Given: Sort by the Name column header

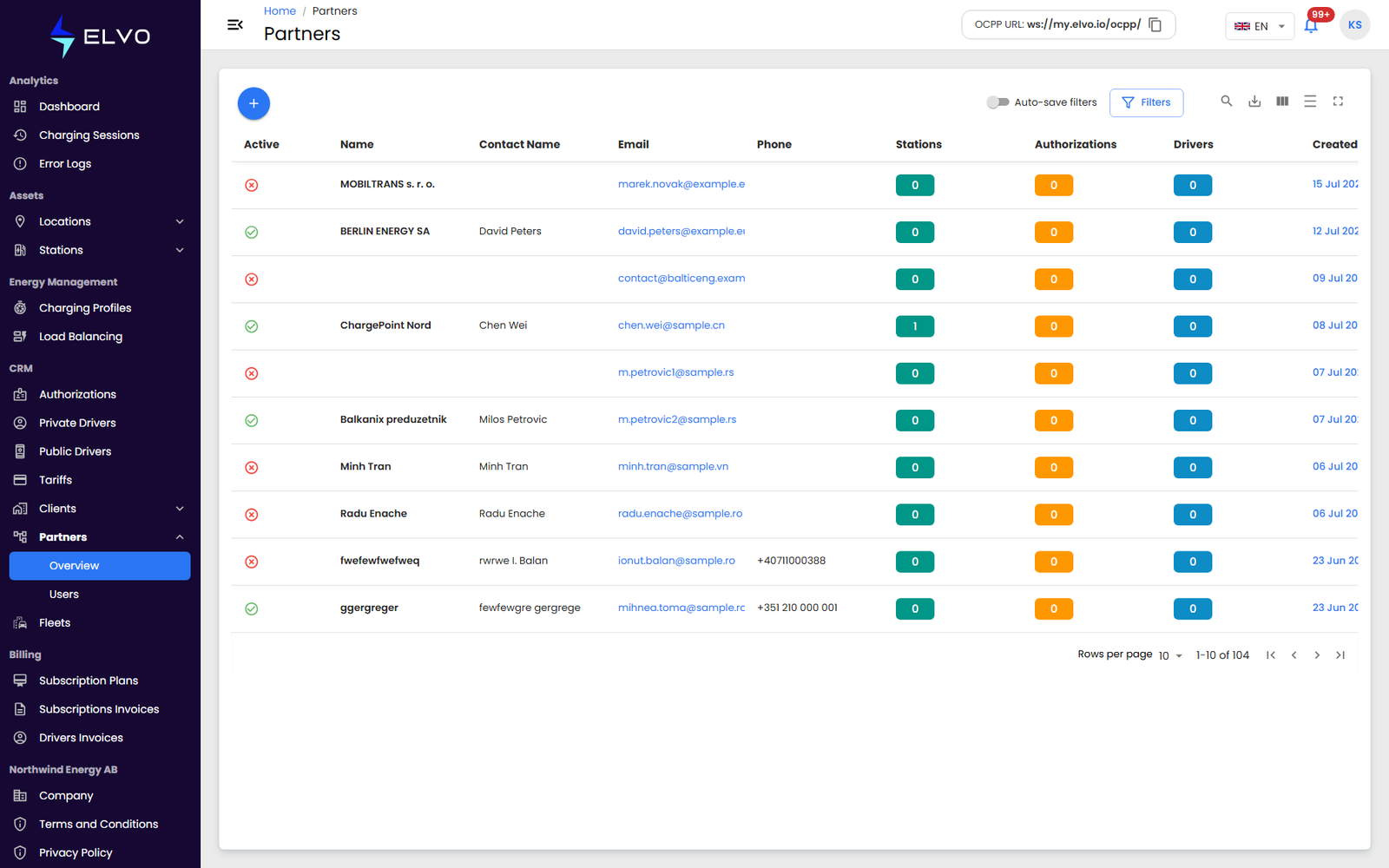Looking at the screenshot, I should (x=357, y=145).
